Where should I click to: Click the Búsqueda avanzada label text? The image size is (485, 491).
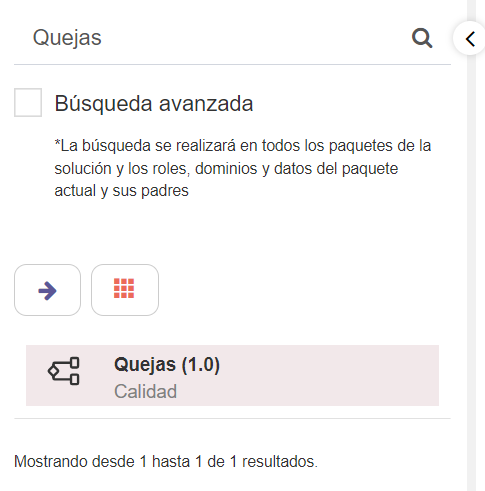coord(154,103)
